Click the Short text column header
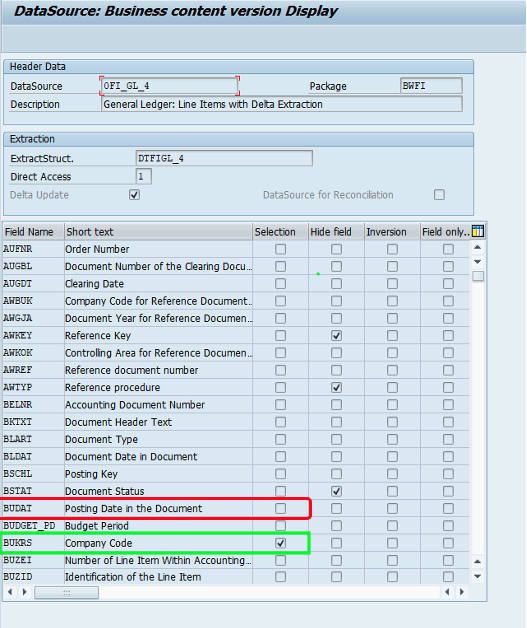527x628 pixels. (159, 232)
